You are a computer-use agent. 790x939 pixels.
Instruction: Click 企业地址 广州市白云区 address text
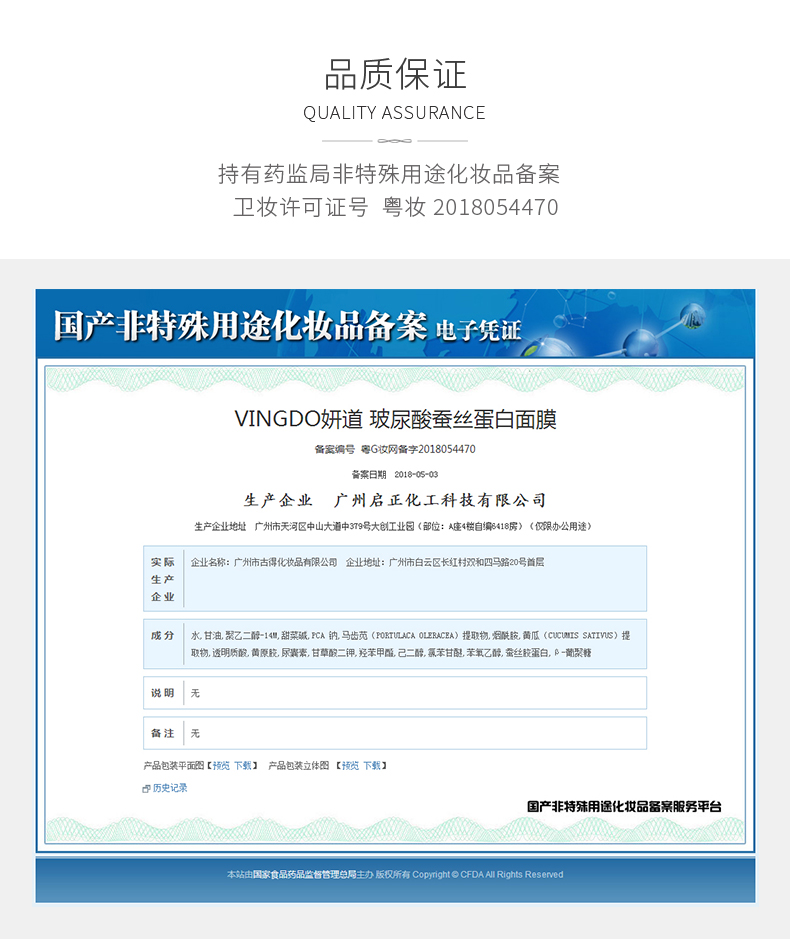point(445,562)
